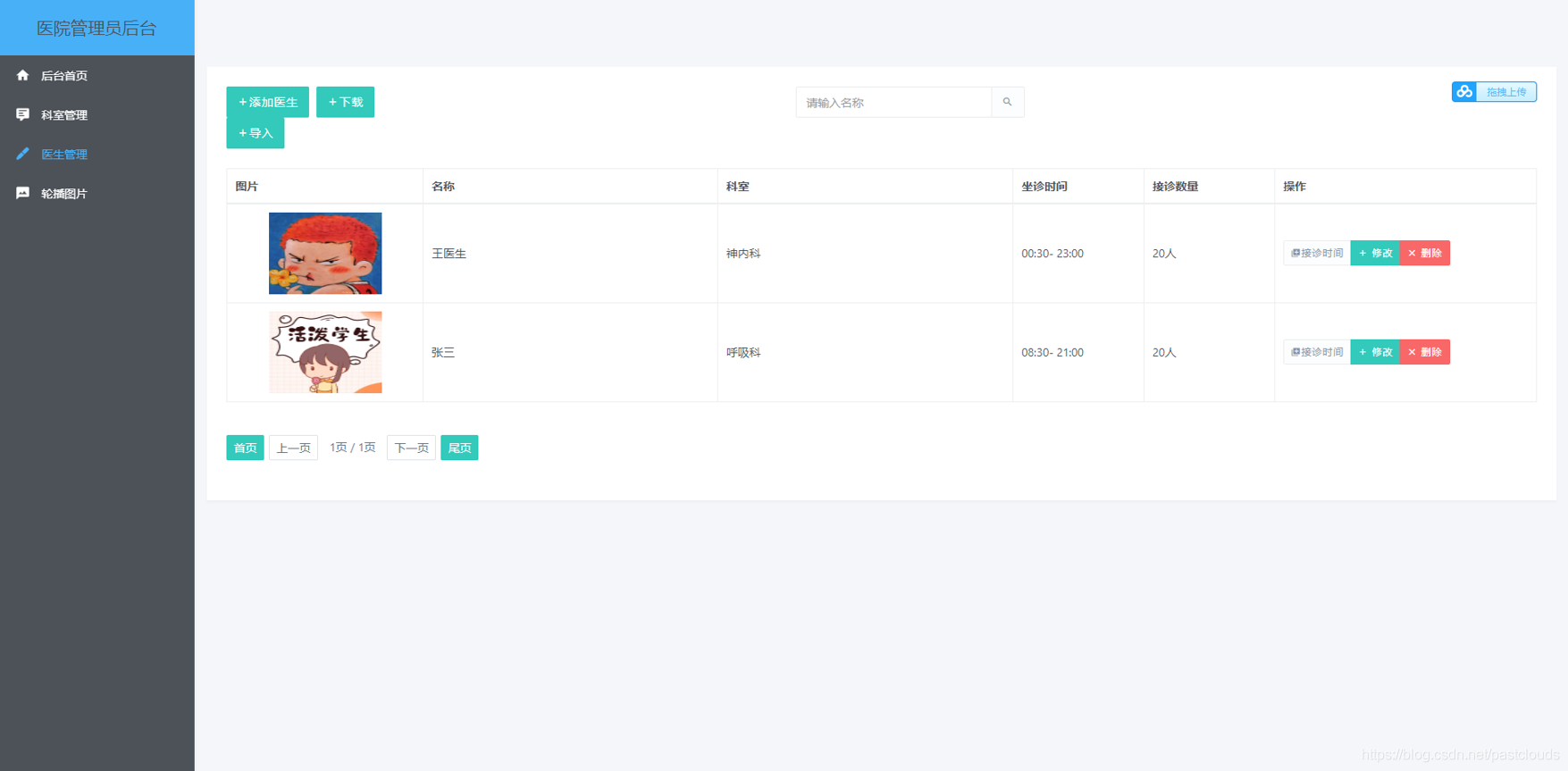Focus the 请输入名称 search field
Screen dimensions: 1568x771
[x=893, y=102]
